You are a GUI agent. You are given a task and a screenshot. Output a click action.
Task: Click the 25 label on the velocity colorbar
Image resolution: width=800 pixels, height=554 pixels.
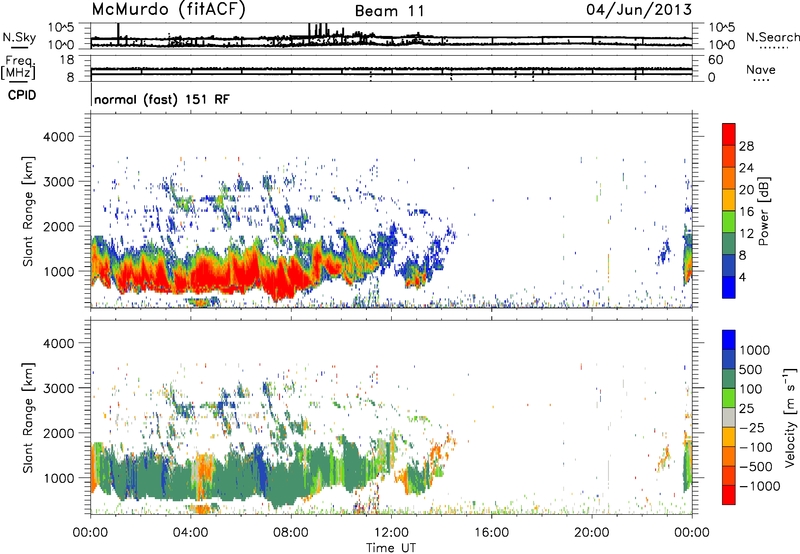point(746,409)
